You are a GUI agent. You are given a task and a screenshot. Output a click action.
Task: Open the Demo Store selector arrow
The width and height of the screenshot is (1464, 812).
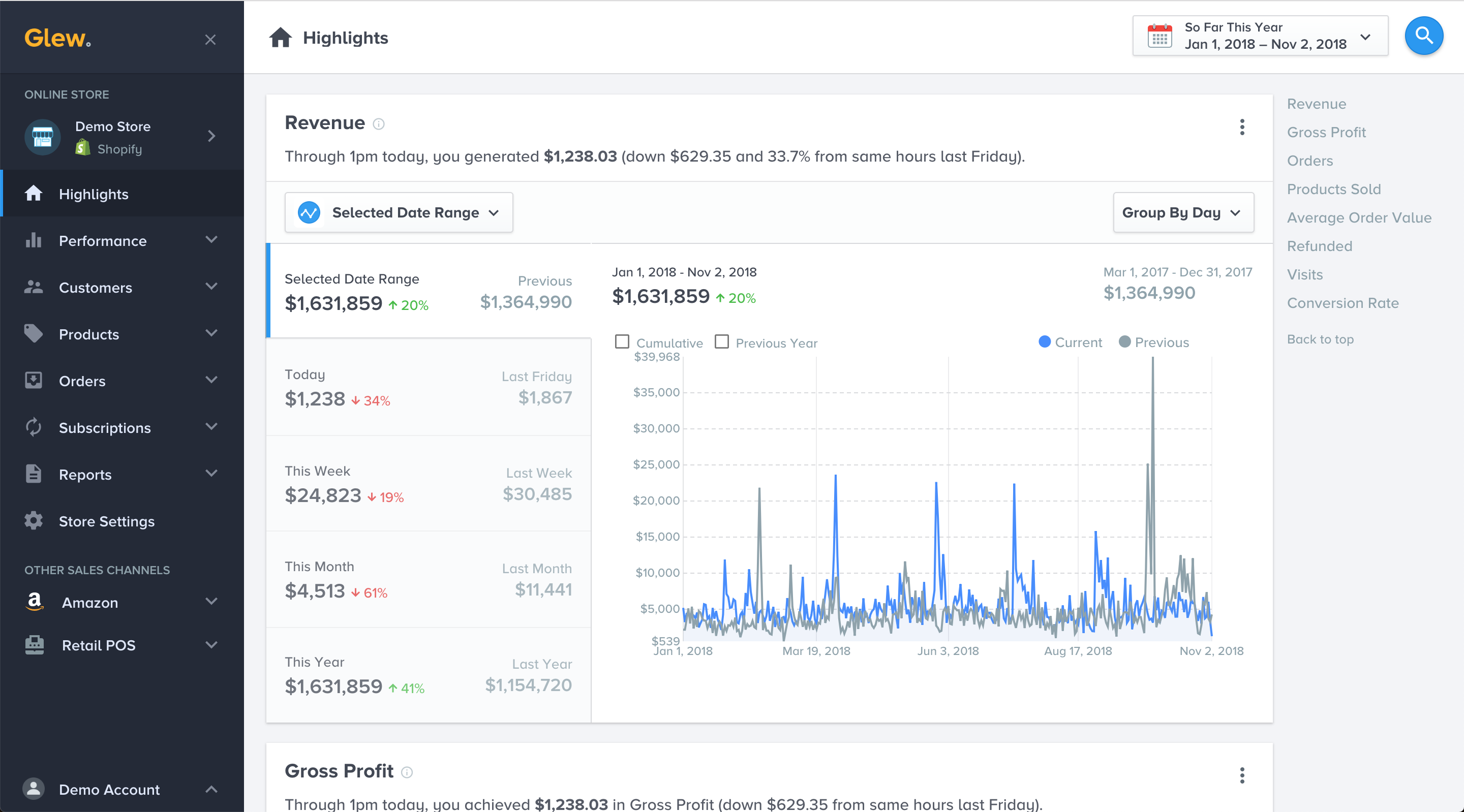click(x=211, y=136)
